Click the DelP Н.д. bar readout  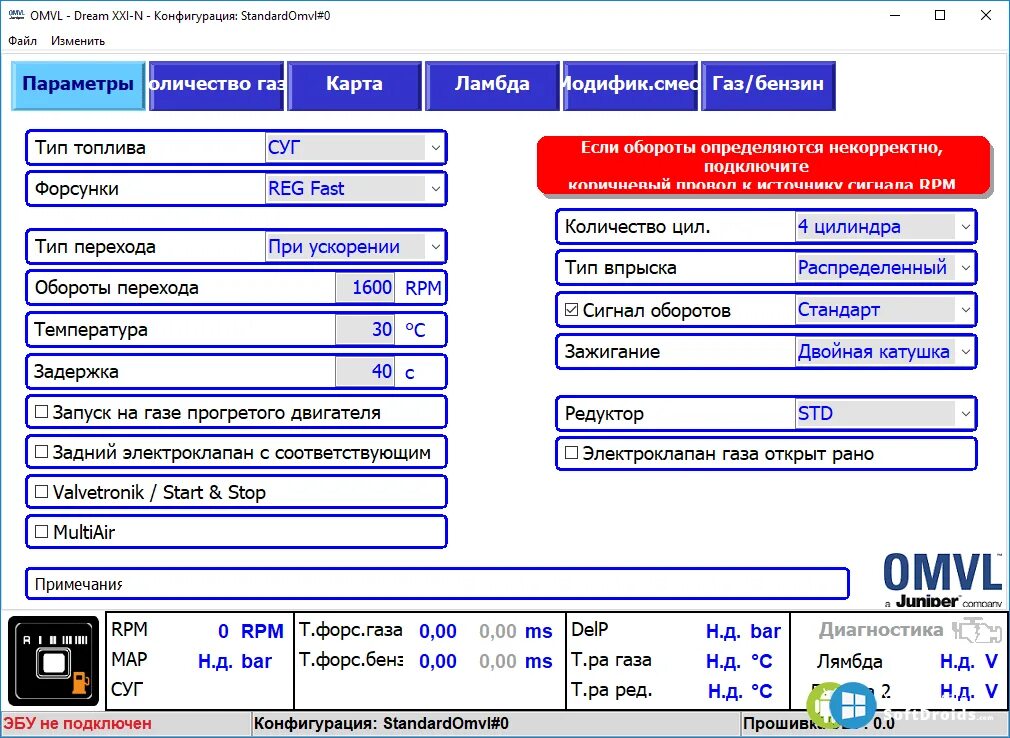coord(743,631)
